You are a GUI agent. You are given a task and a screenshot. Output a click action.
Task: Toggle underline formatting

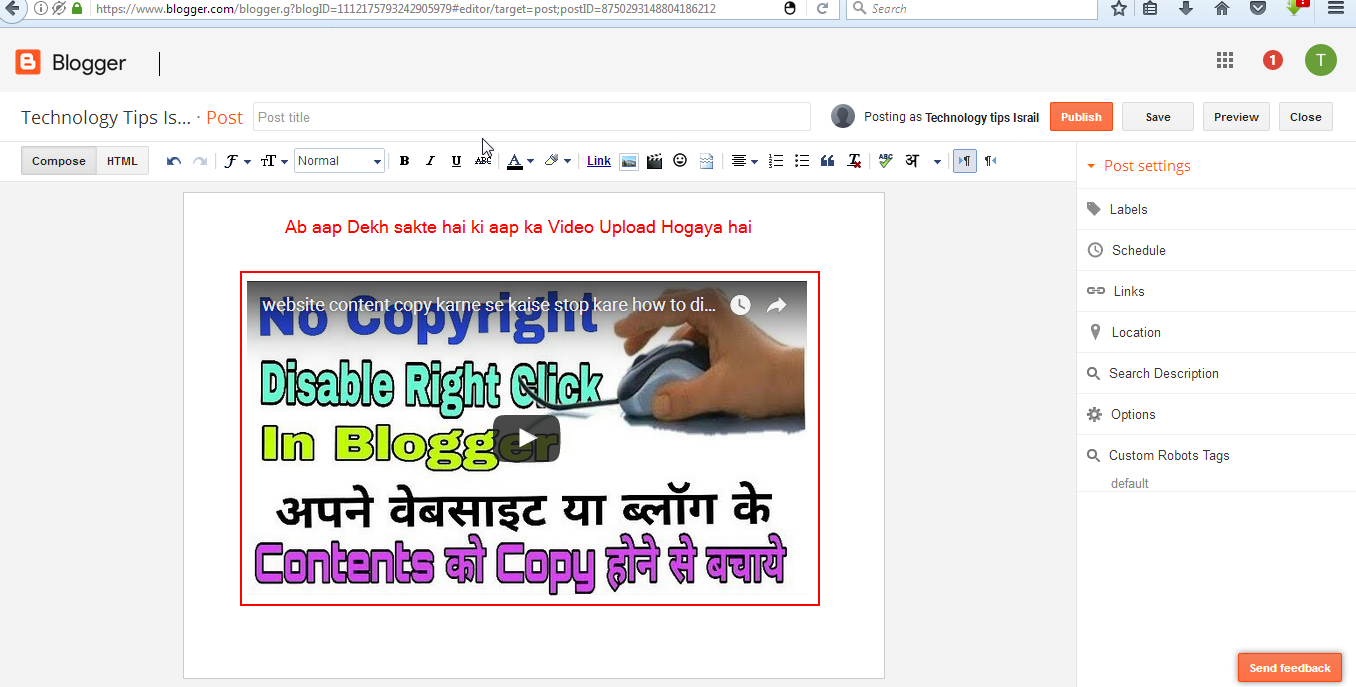point(456,161)
